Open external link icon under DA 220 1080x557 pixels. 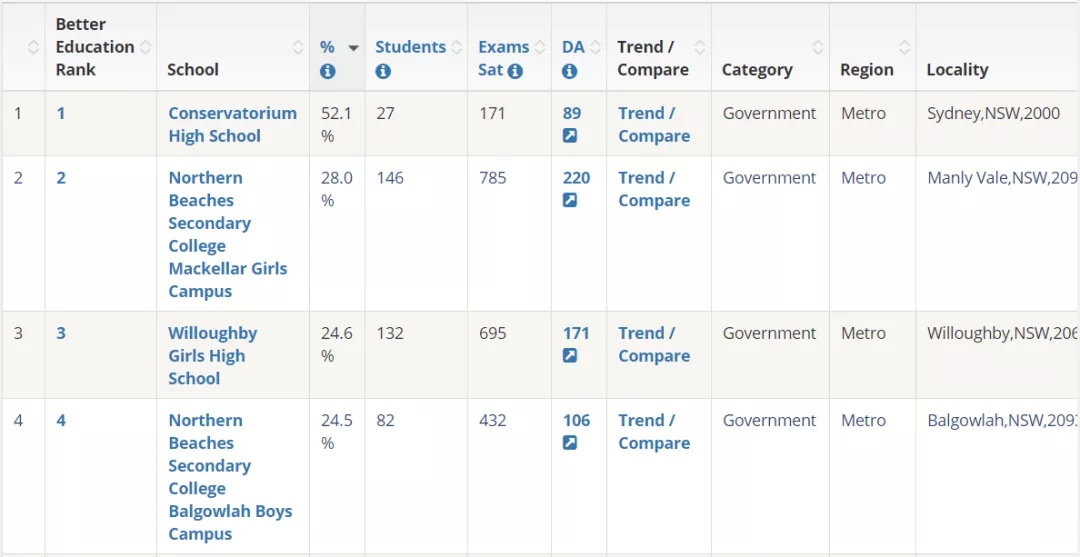pyautogui.click(x=570, y=200)
